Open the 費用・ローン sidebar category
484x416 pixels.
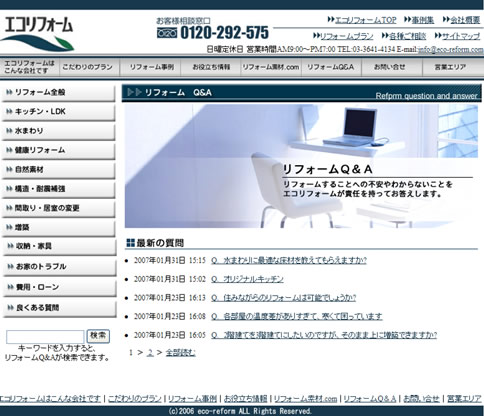(x=59, y=287)
